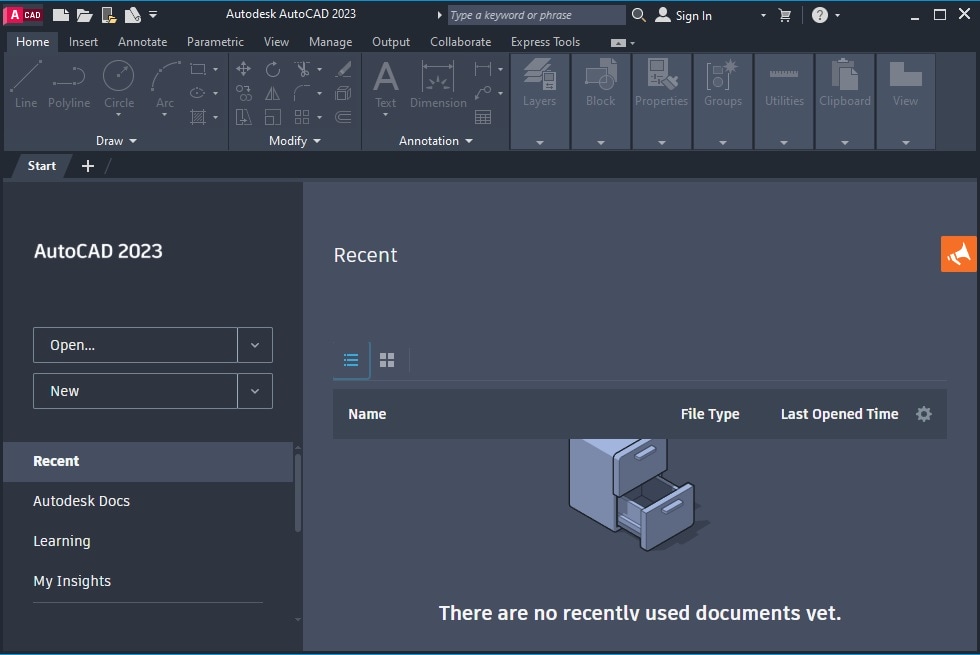This screenshot has width=980, height=655.
Task: Expand the Annotation panel flyout
Action: point(436,141)
